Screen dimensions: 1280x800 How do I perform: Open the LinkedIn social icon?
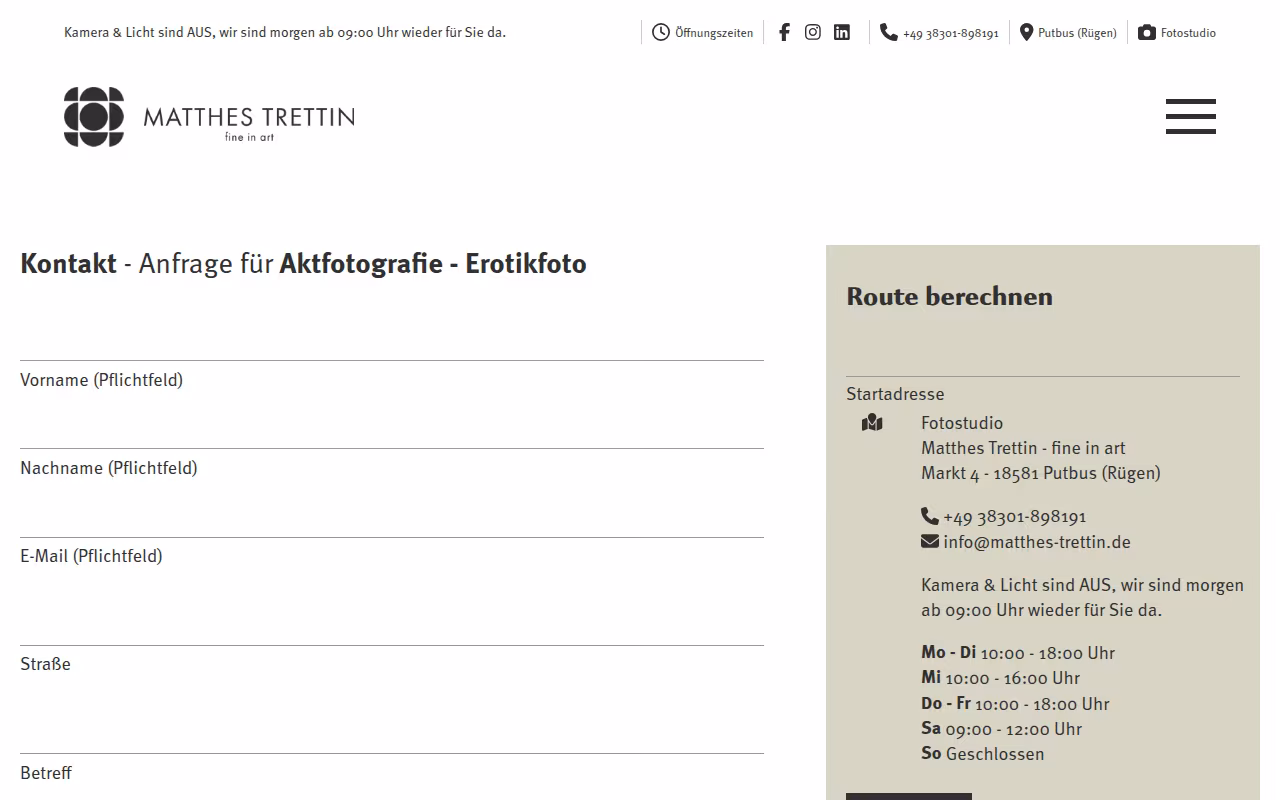pyautogui.click(x=842, y=32)
